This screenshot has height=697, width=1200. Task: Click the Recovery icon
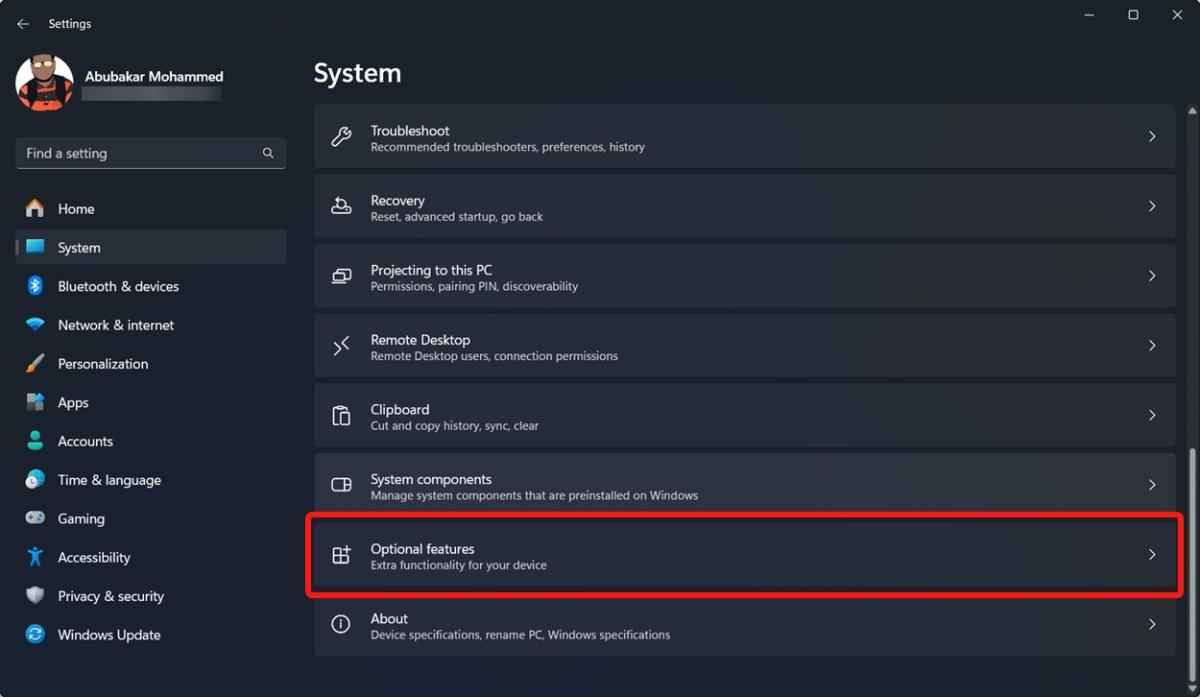pyautogui.click(x=343, y=207)
